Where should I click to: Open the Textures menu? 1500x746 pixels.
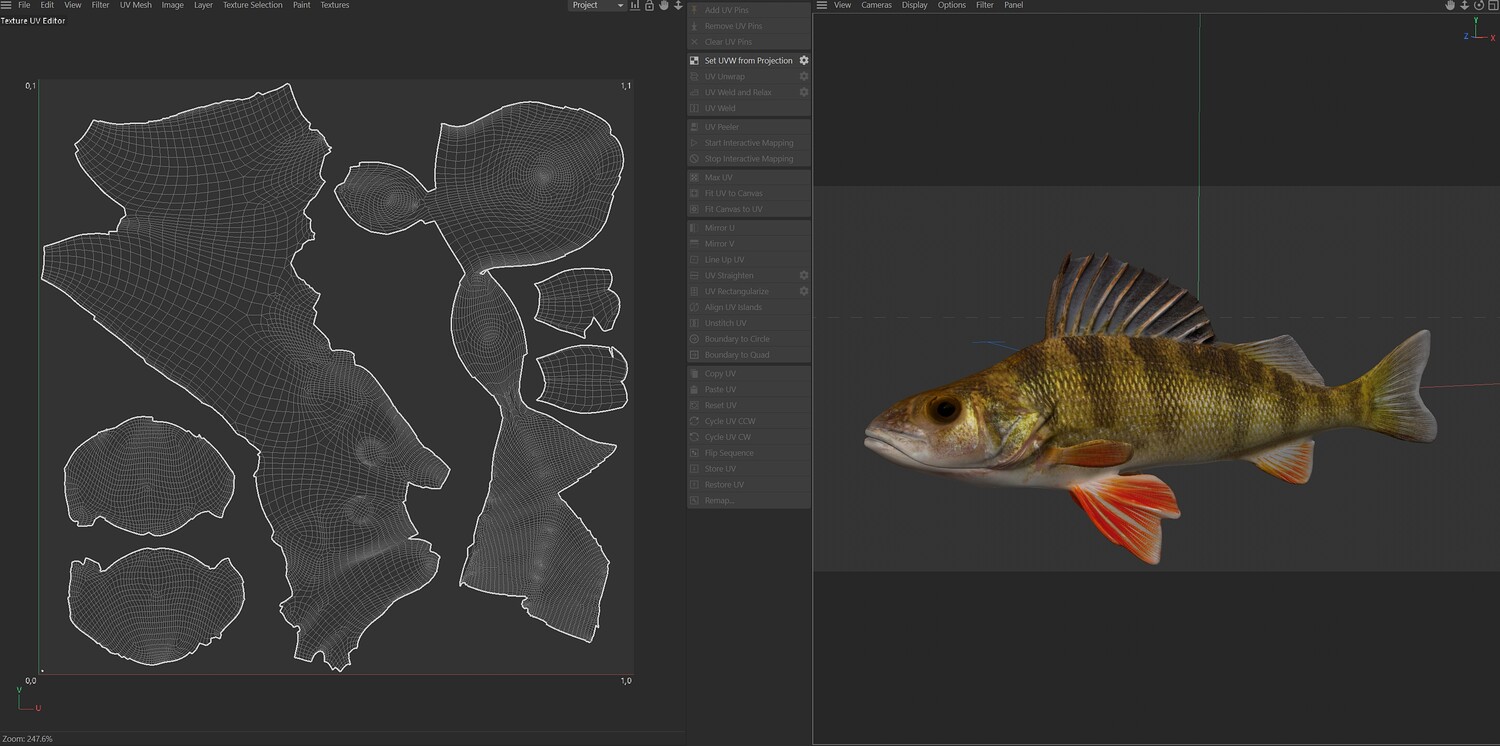335,5
